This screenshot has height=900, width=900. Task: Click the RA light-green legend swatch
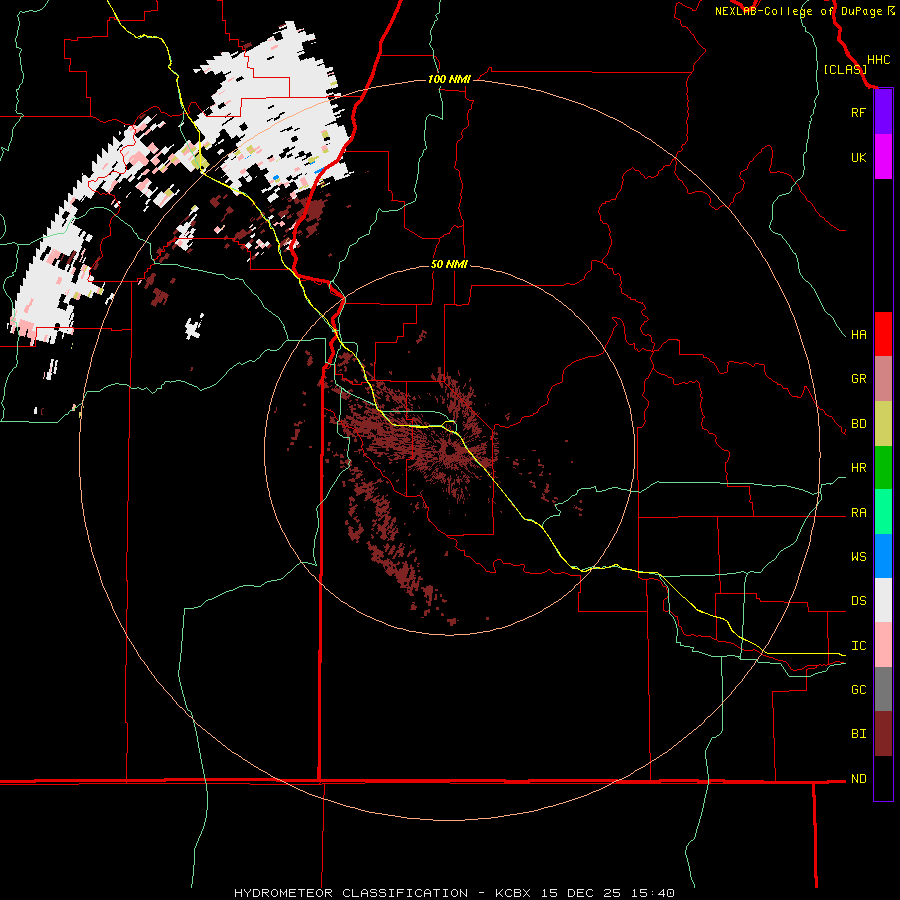coord(883,512)
